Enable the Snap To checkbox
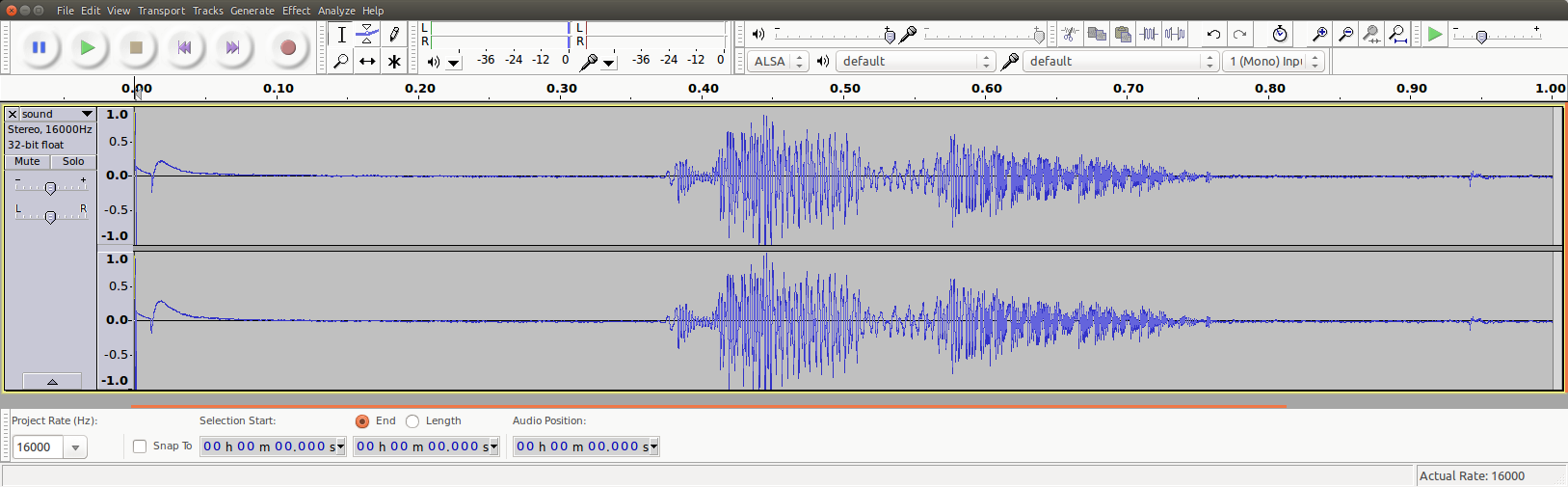 (140, 446)
